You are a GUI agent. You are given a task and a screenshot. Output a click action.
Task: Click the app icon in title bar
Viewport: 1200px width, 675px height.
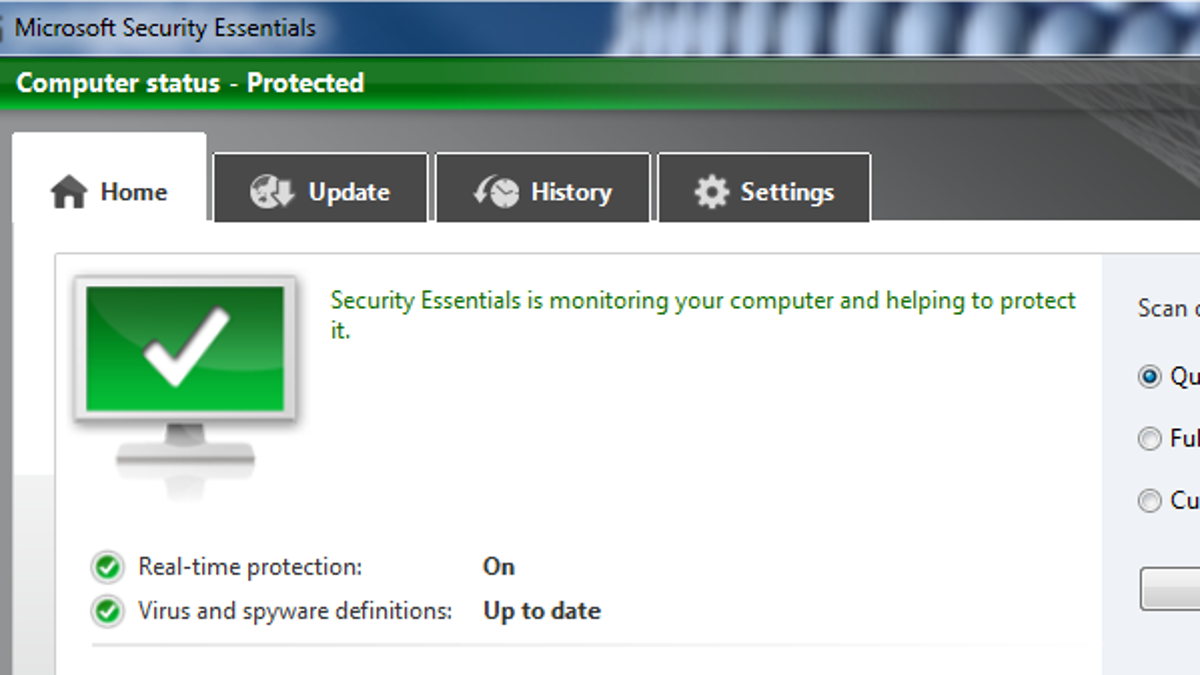4,27
